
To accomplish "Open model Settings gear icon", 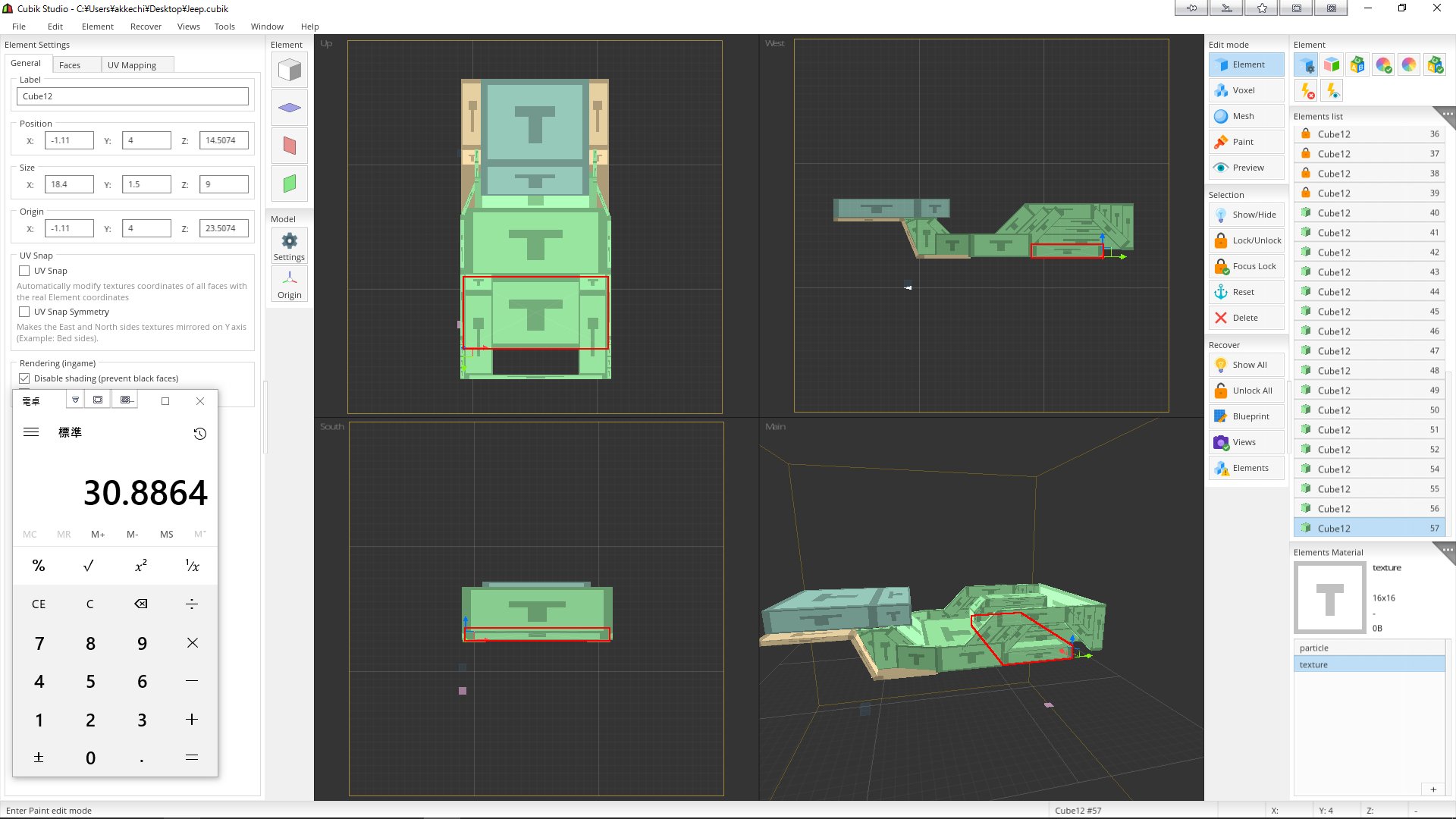I will pos(289,246).
